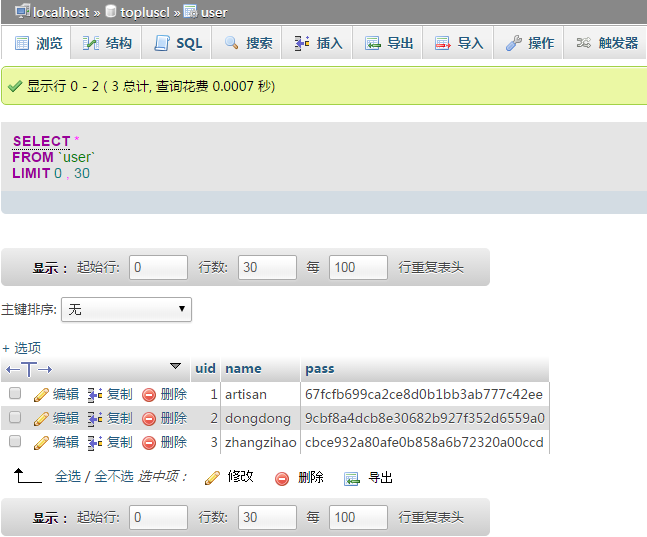Sort by the name column header
This screenshot has width=647, height=537.
[243, 369]
